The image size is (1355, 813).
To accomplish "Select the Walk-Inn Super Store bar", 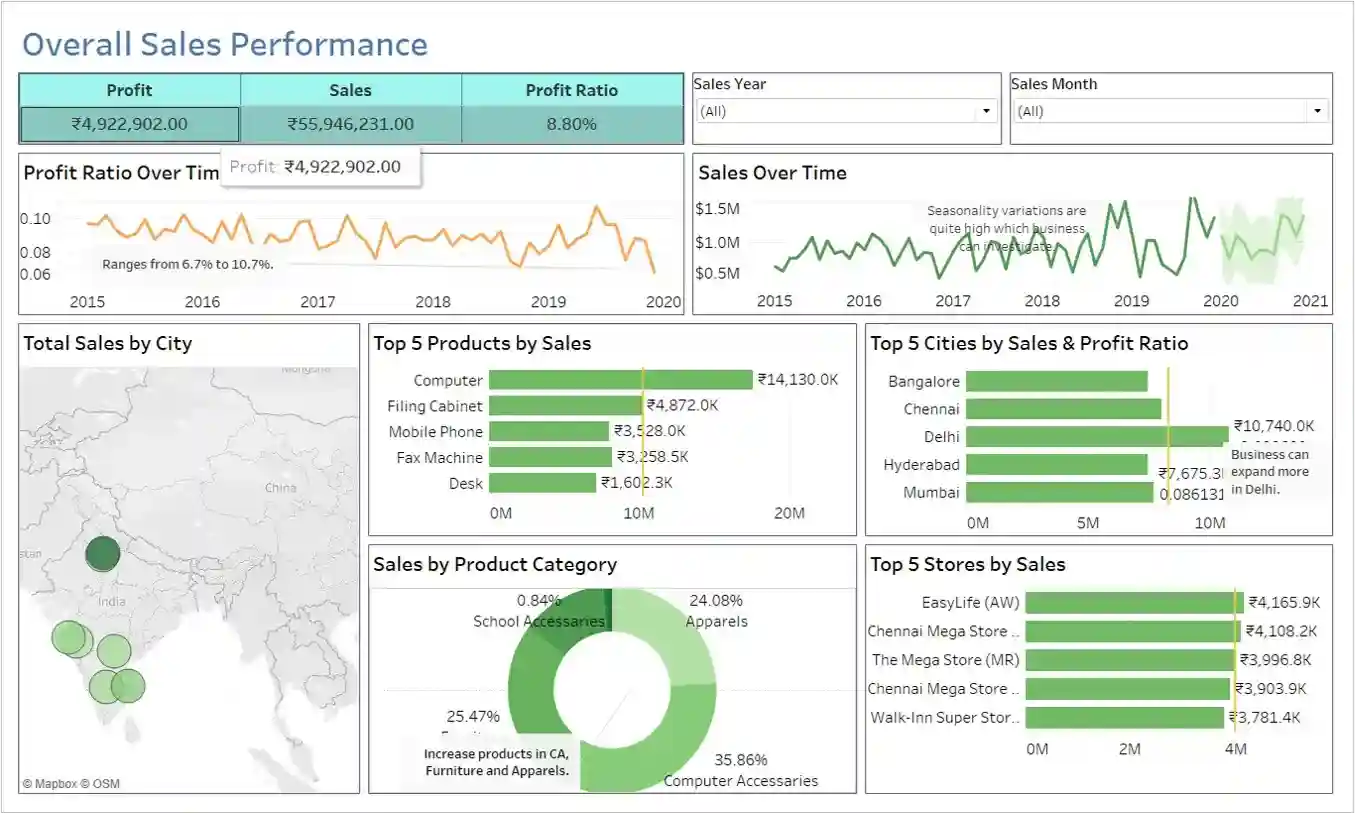I will point(1124,717).
